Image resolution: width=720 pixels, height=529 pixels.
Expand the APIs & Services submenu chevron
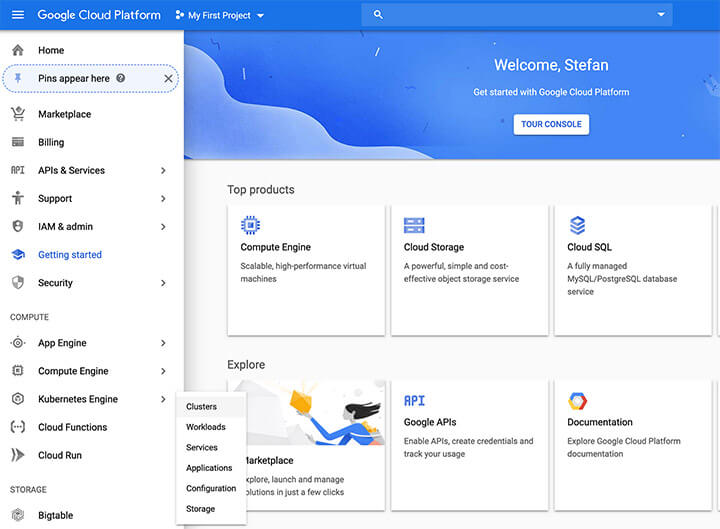click(x=163, y=170)
